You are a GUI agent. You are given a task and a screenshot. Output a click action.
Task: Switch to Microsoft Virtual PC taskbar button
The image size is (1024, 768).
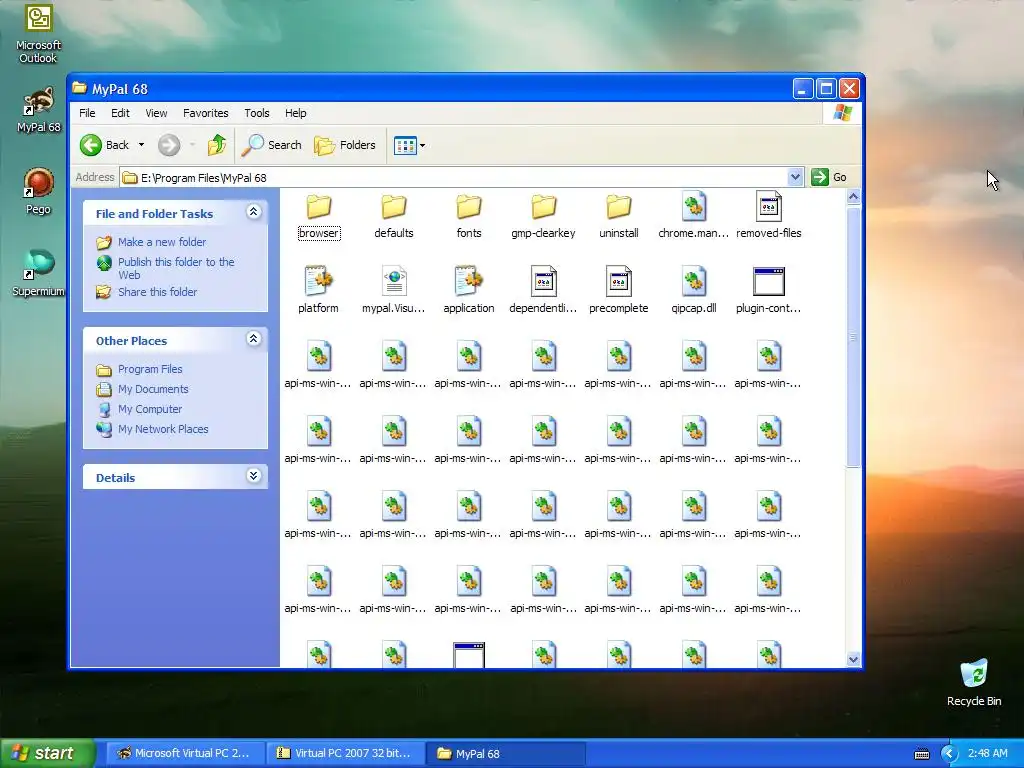(x=185, y=753)
